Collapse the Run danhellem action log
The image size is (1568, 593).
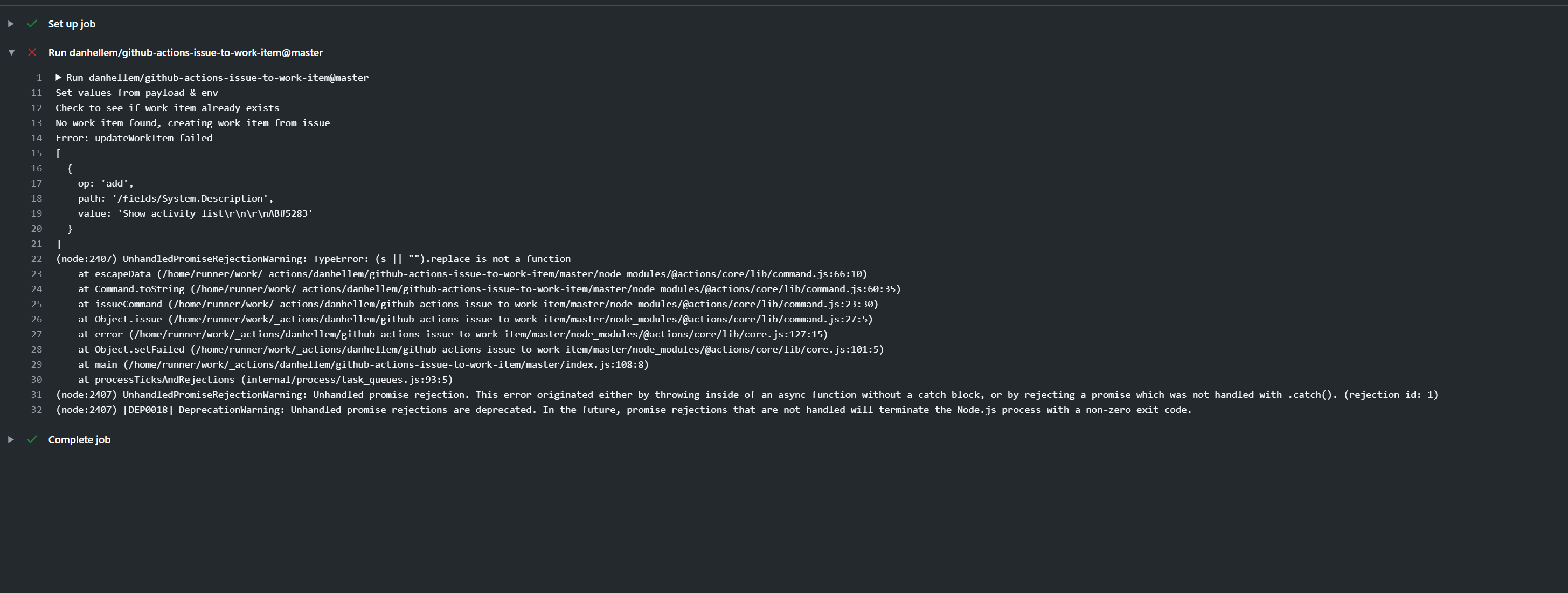(x=11, y=52)
